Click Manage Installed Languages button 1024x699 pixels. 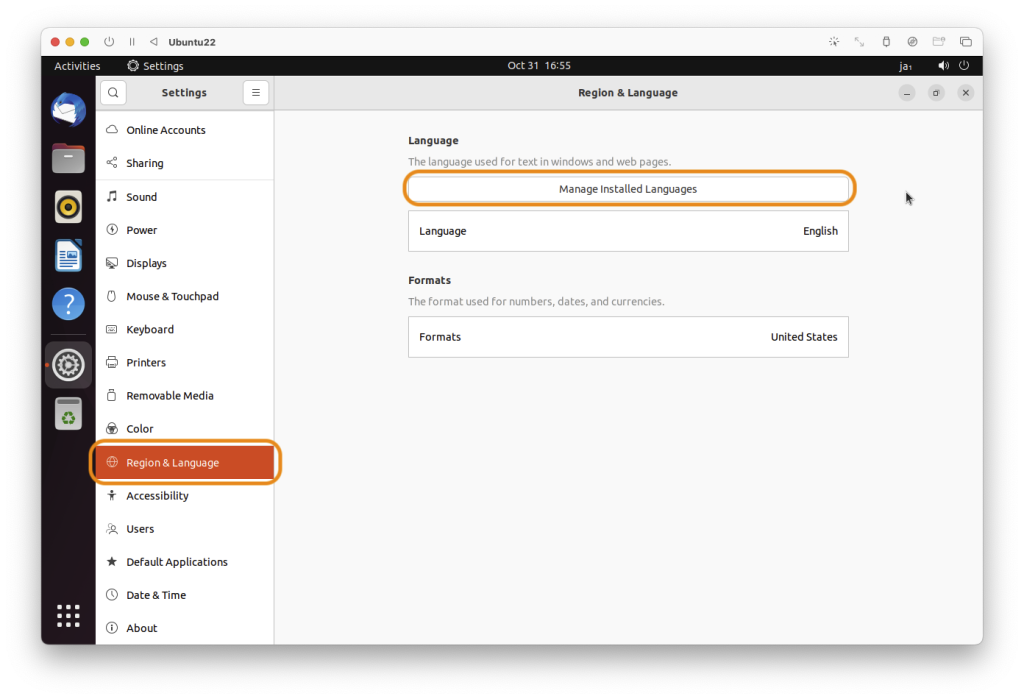coord(628,189)
